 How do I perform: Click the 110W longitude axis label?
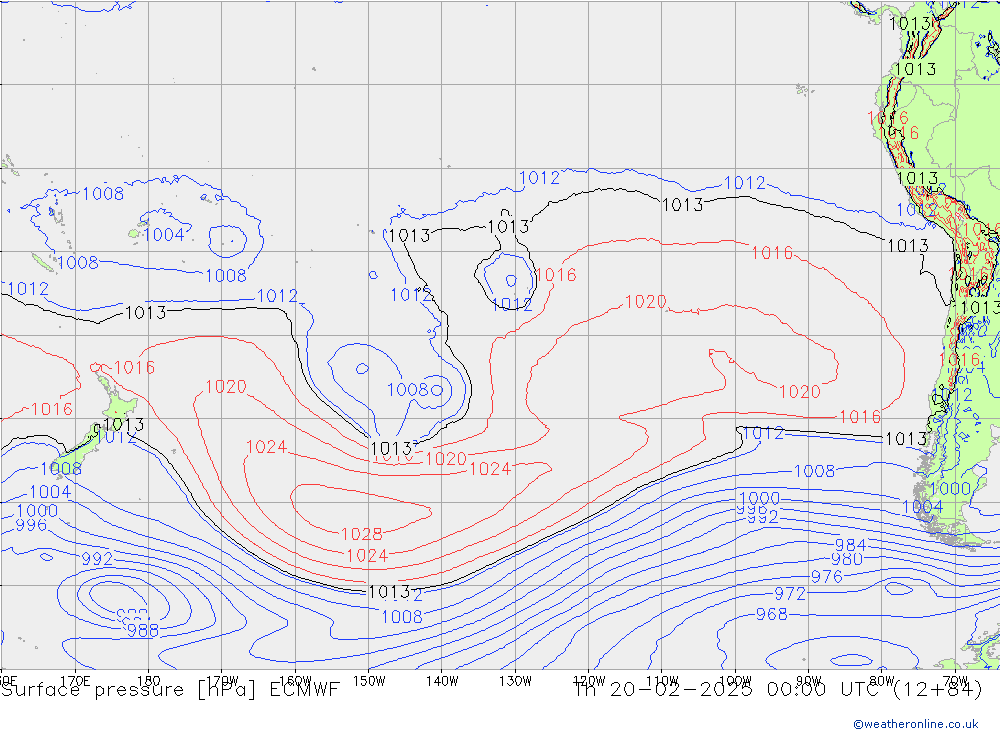[x=662, y=681]
